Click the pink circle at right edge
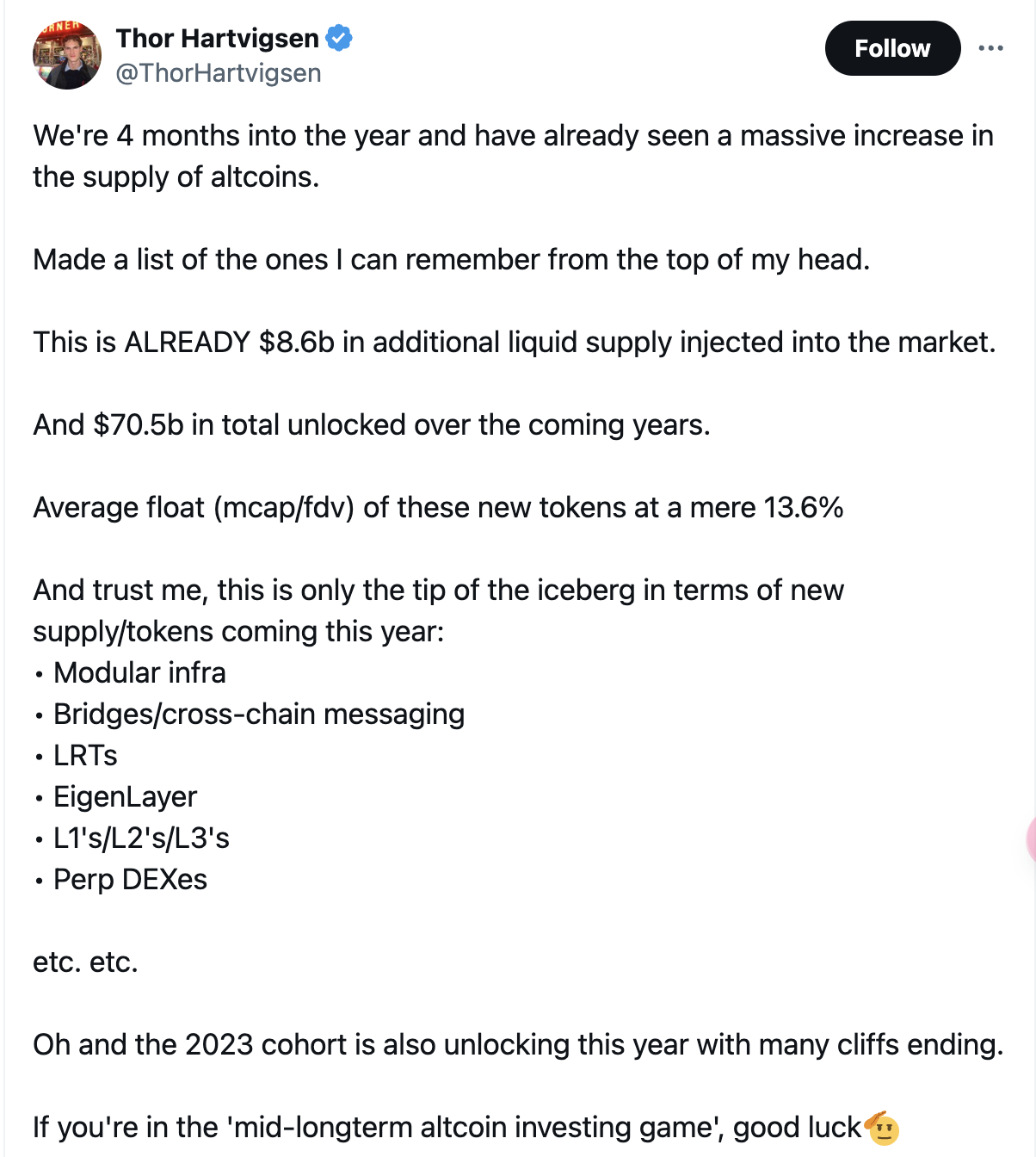Viewport: 1036px width, 1157px height. click(1031, 838)
